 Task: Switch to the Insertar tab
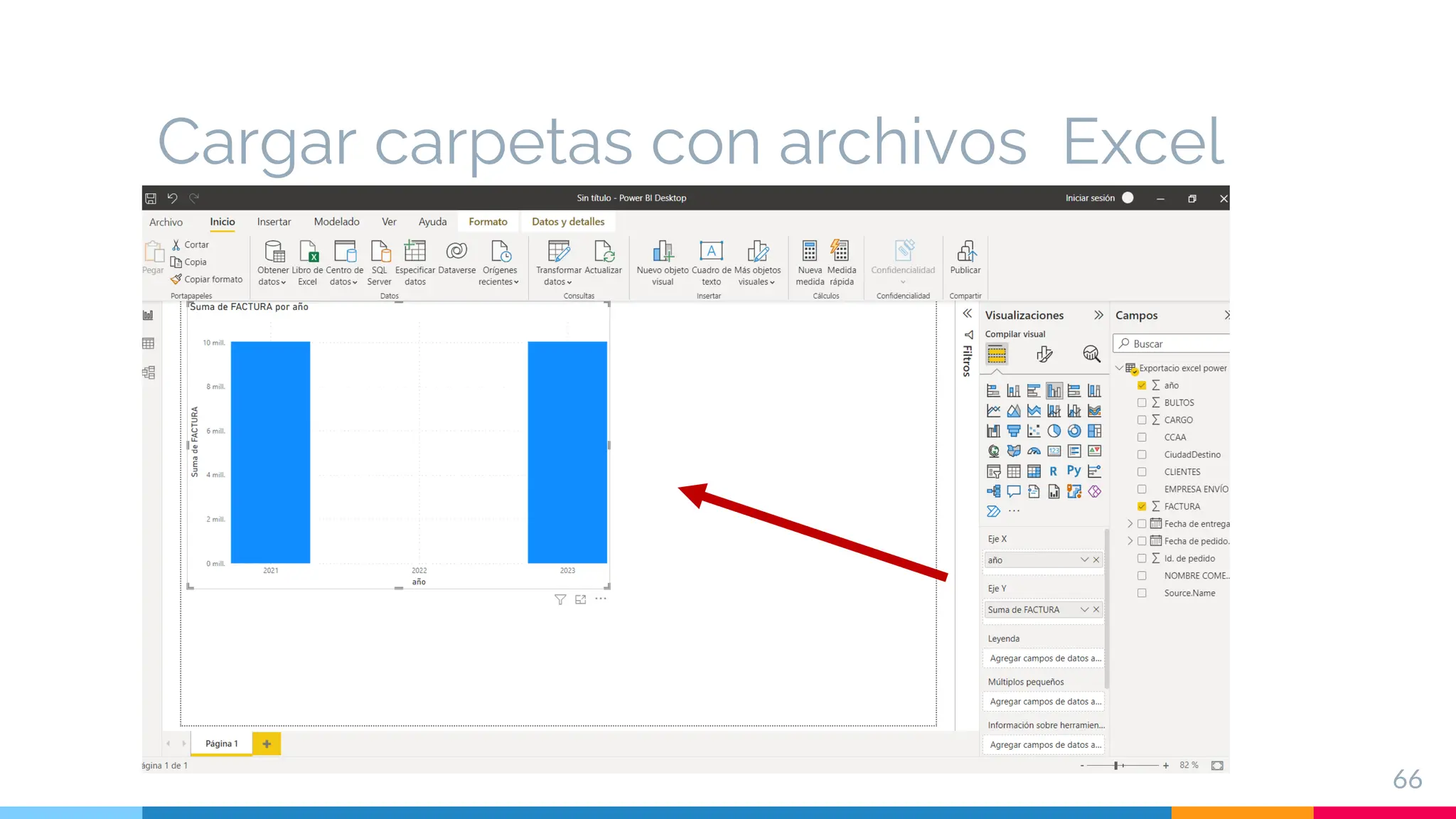[x=274, y=222]
